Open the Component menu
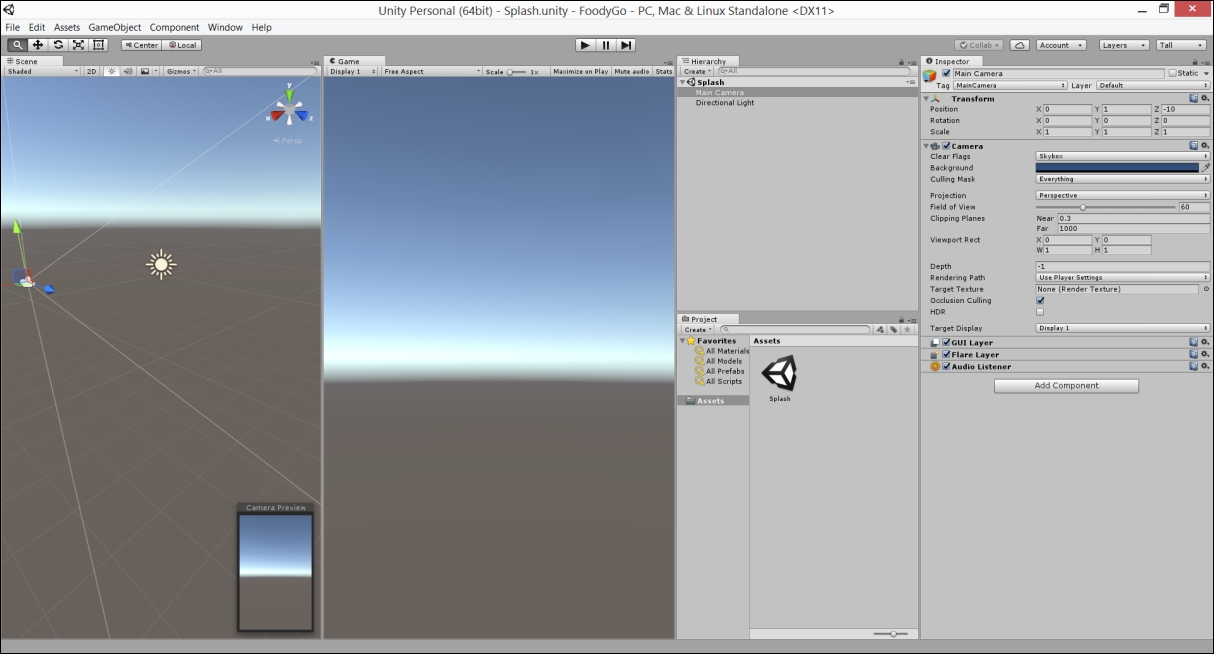Viewport: 1214px width, 654px height. (175, 27)
